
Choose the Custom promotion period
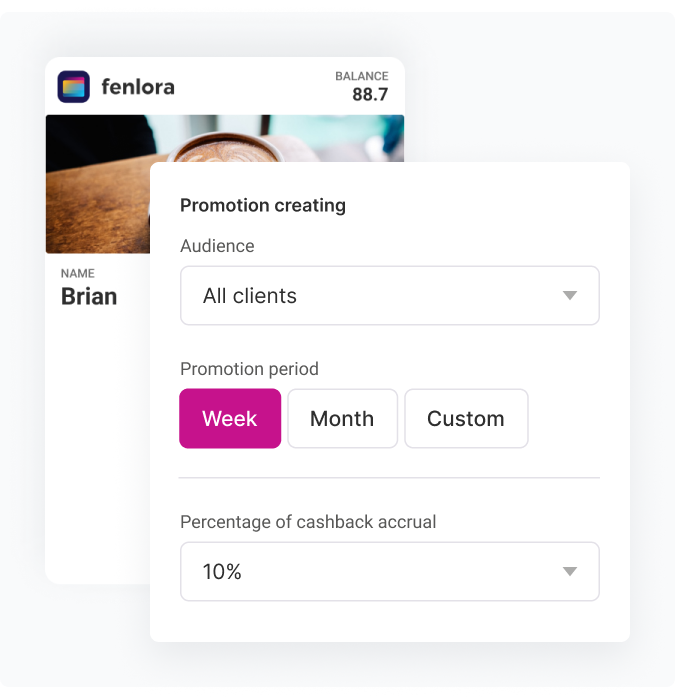click(466, 419)
